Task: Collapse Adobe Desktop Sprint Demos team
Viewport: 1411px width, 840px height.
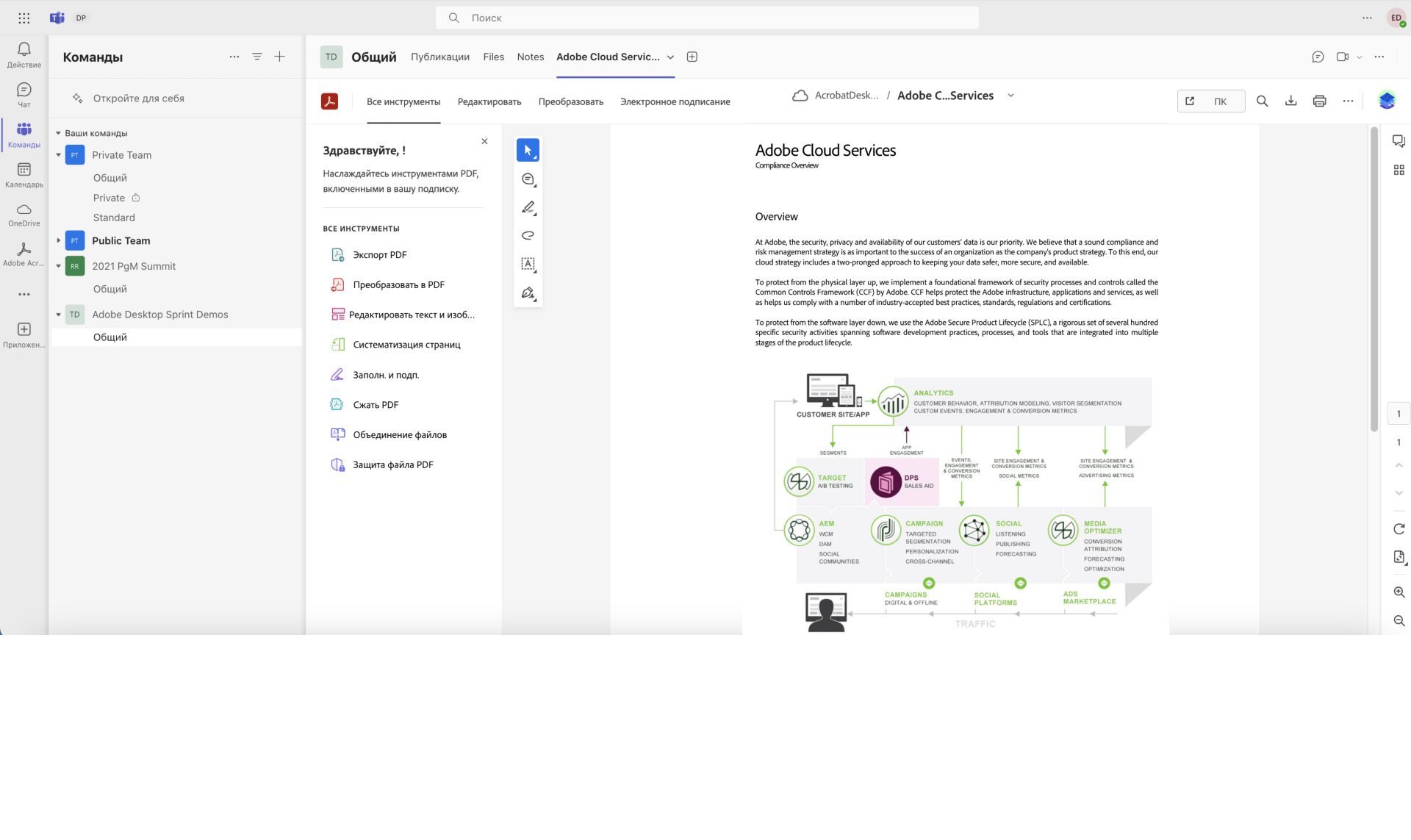Action: (x=58, y=315)
